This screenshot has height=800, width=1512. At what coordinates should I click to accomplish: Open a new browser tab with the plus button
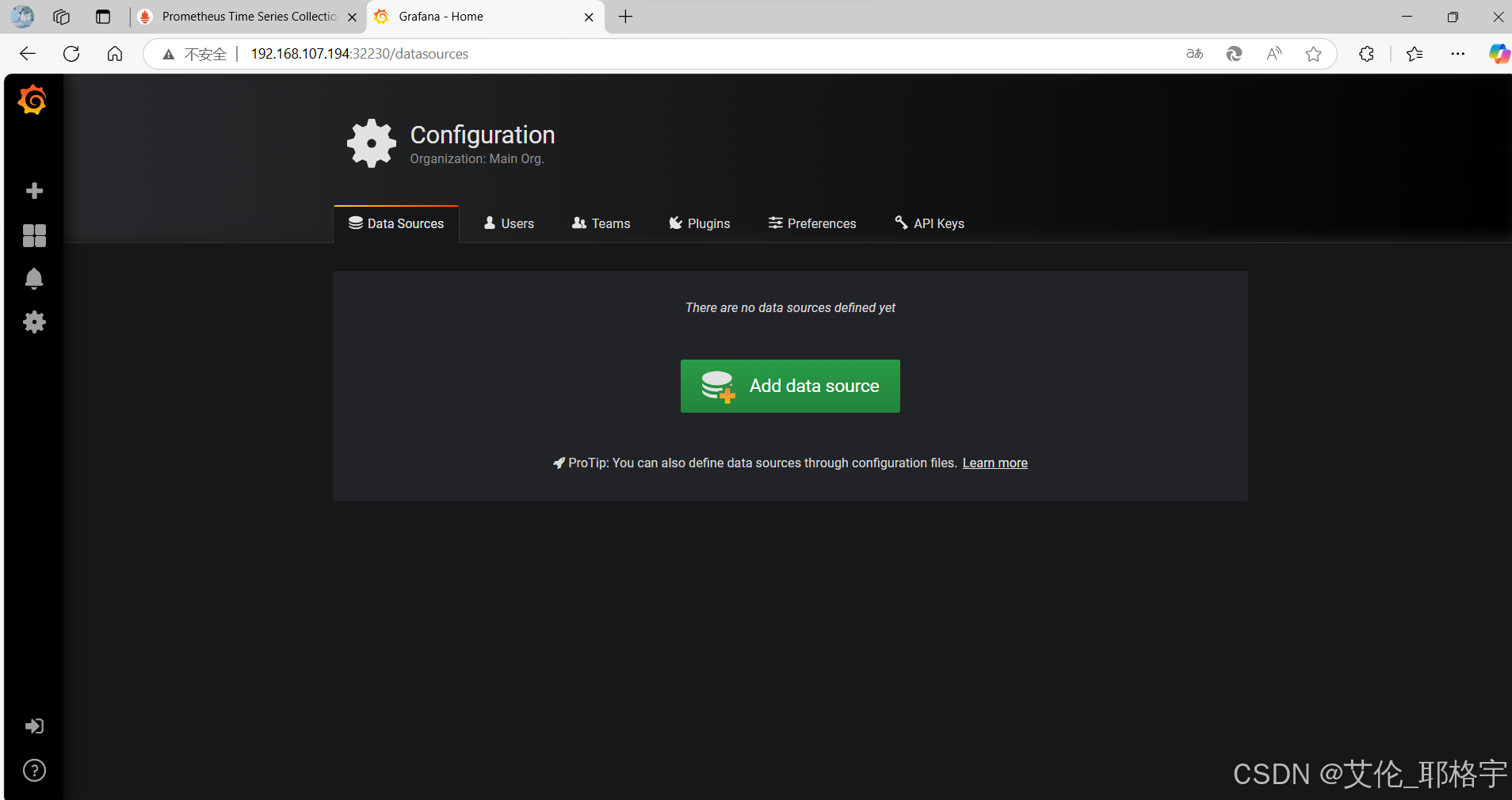(x=625, y=17)
